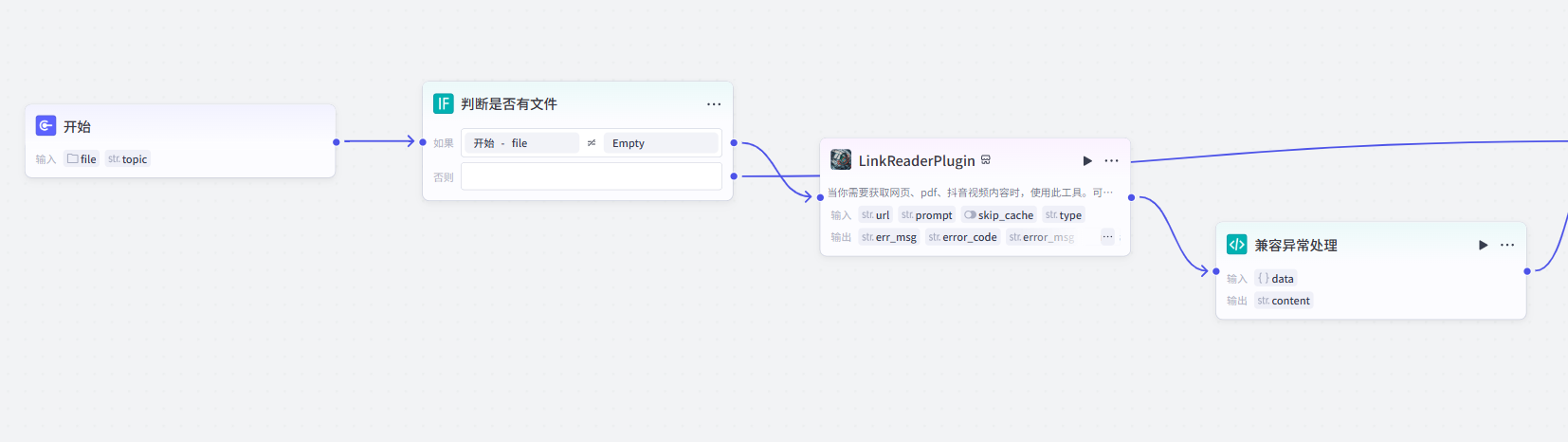The height and width of the screenshot is (442, 1568).
Task: Click the not-equal operator icon in condition
Action: 592,143
